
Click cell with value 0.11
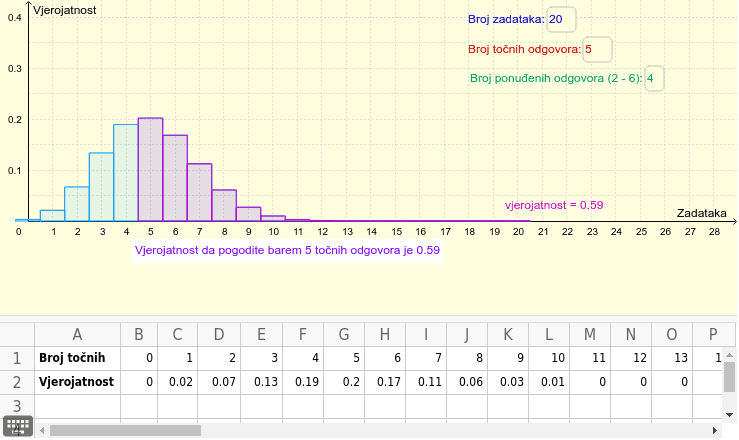426,383
